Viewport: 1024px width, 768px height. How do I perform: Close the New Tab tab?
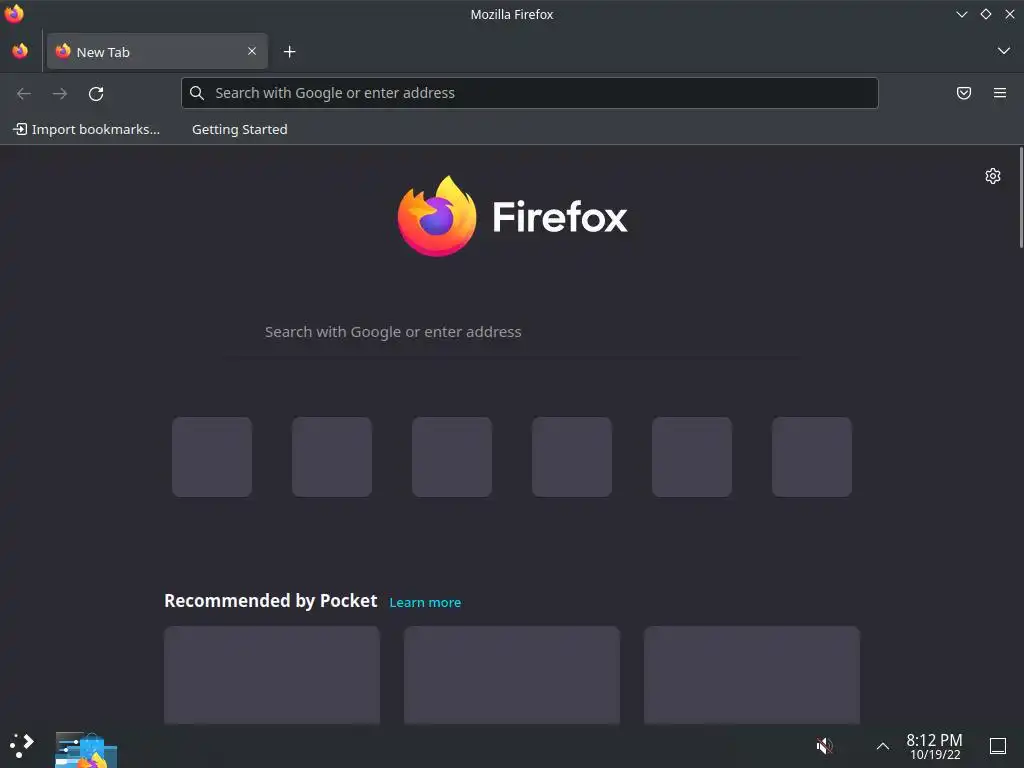click(251, 51)
